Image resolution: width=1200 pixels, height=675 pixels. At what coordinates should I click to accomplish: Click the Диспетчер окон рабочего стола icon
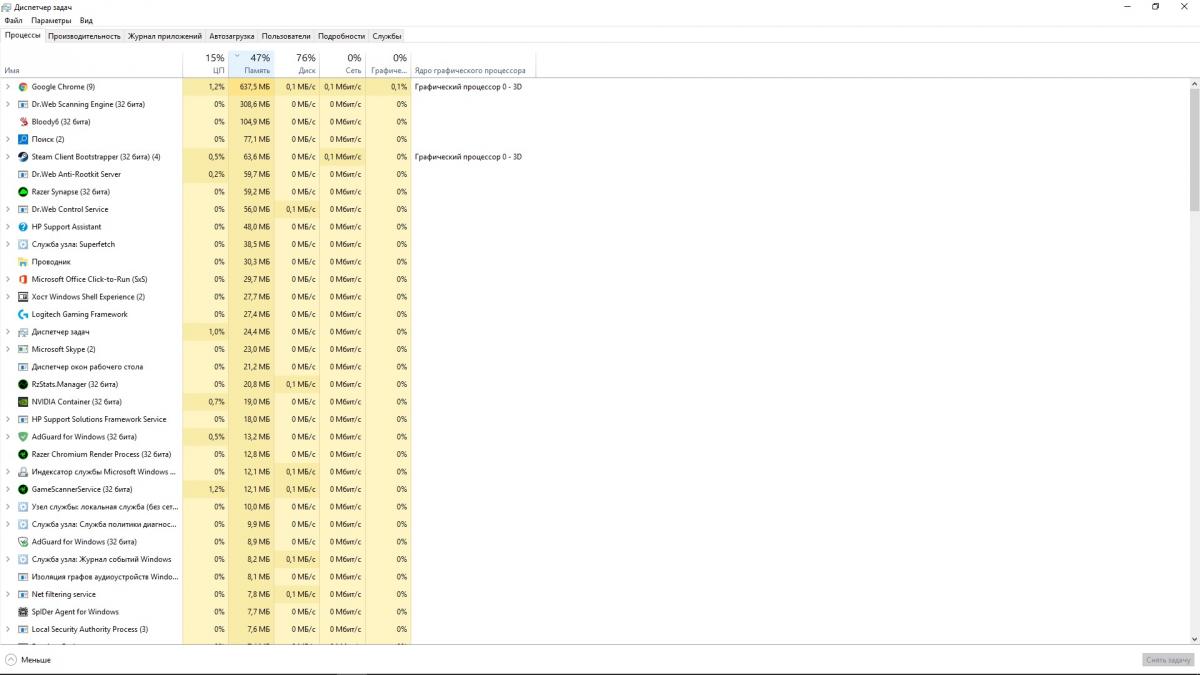click(x=23, y=367)
